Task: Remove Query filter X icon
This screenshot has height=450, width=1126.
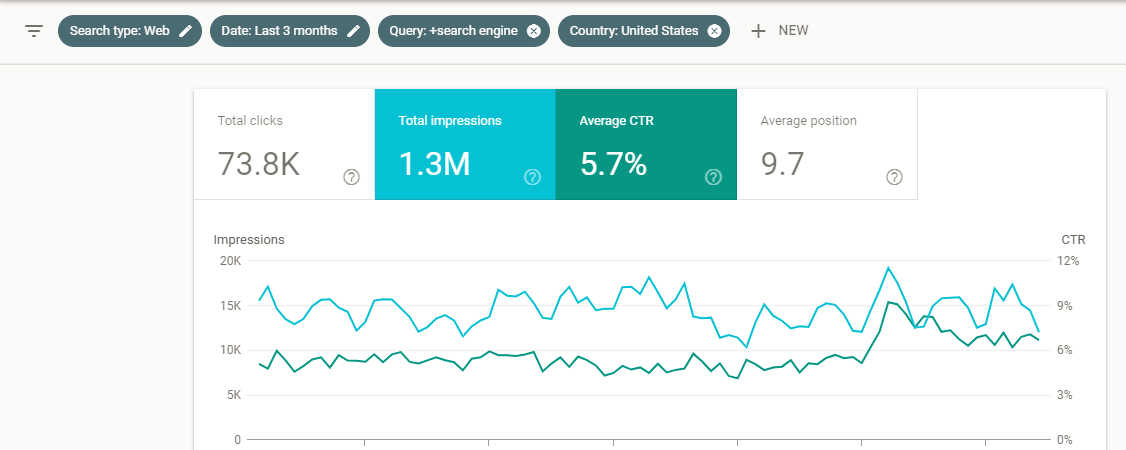Action: click(534, 31)
